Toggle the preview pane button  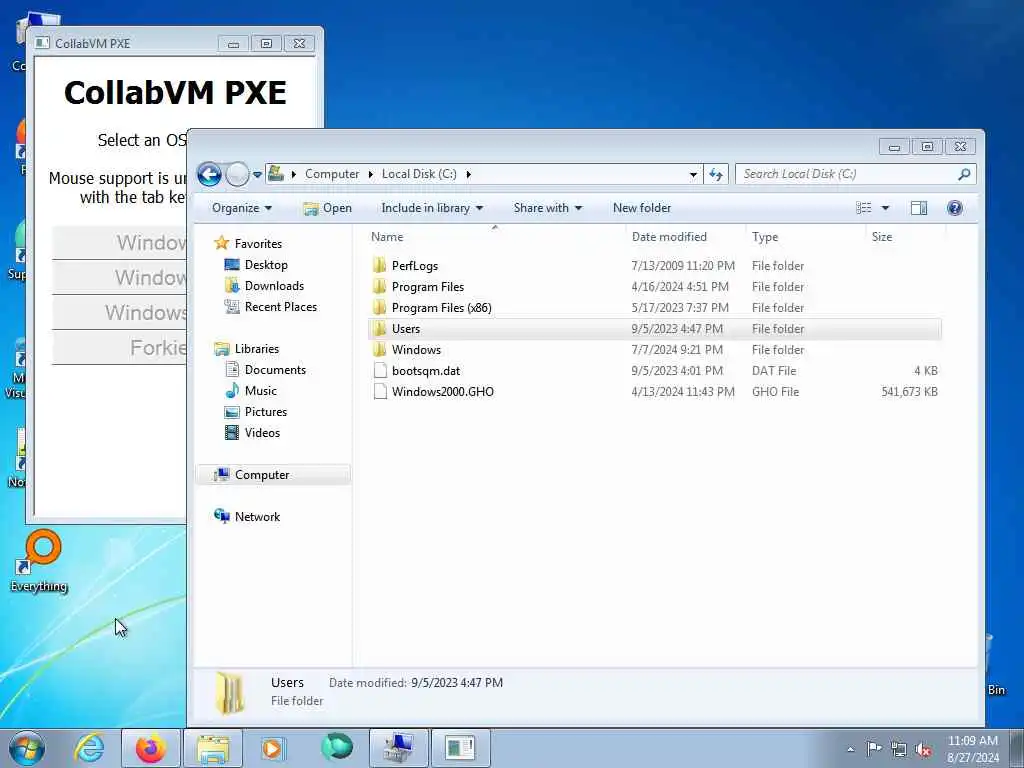point(919,208)
